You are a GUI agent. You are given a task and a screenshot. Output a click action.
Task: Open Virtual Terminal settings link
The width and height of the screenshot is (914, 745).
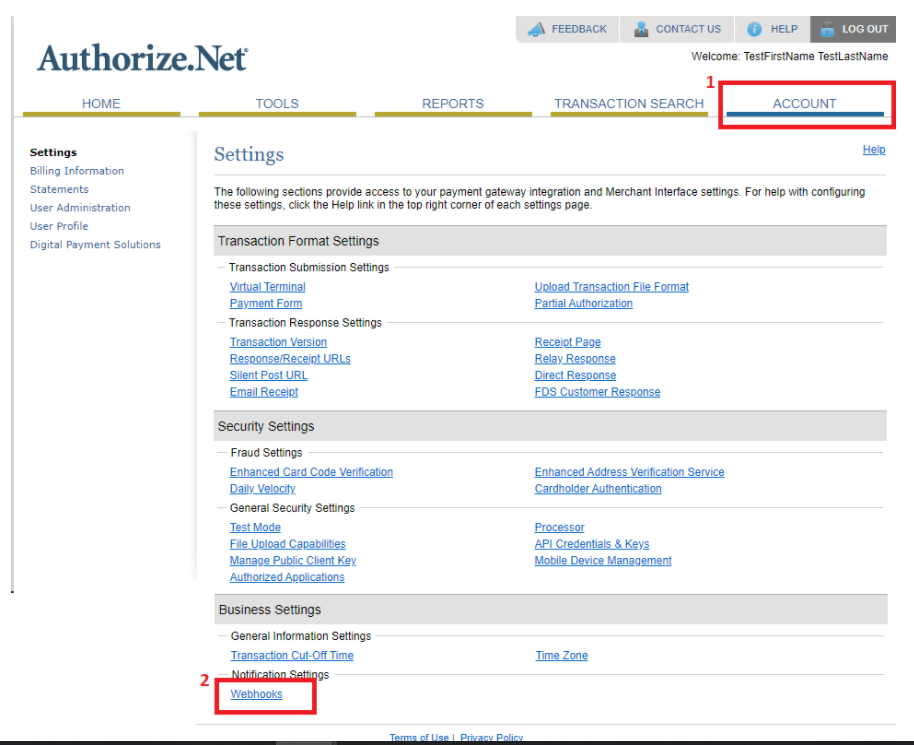click(268, 287)
